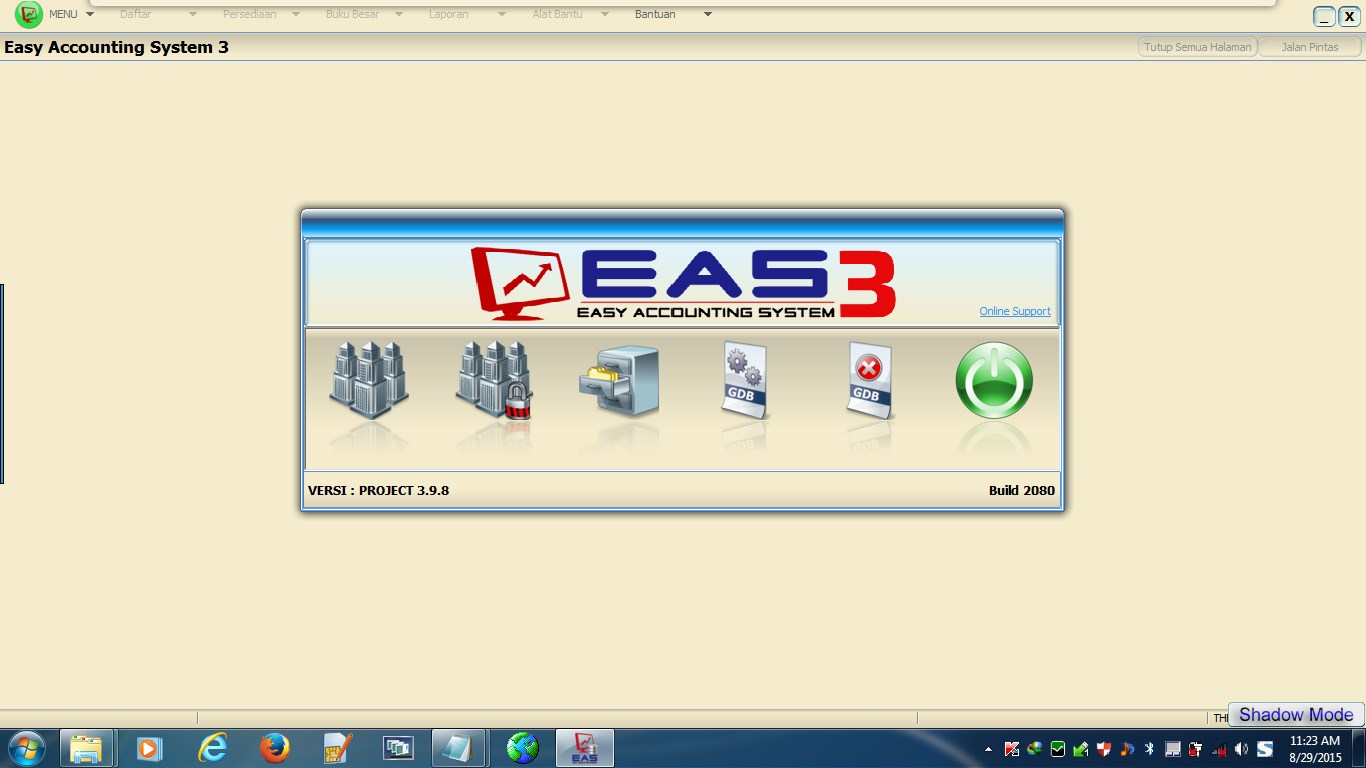The width and height of the screenshot is (1366, 768).
Task: Show hidden system tray icons
Action: (989, 749)
